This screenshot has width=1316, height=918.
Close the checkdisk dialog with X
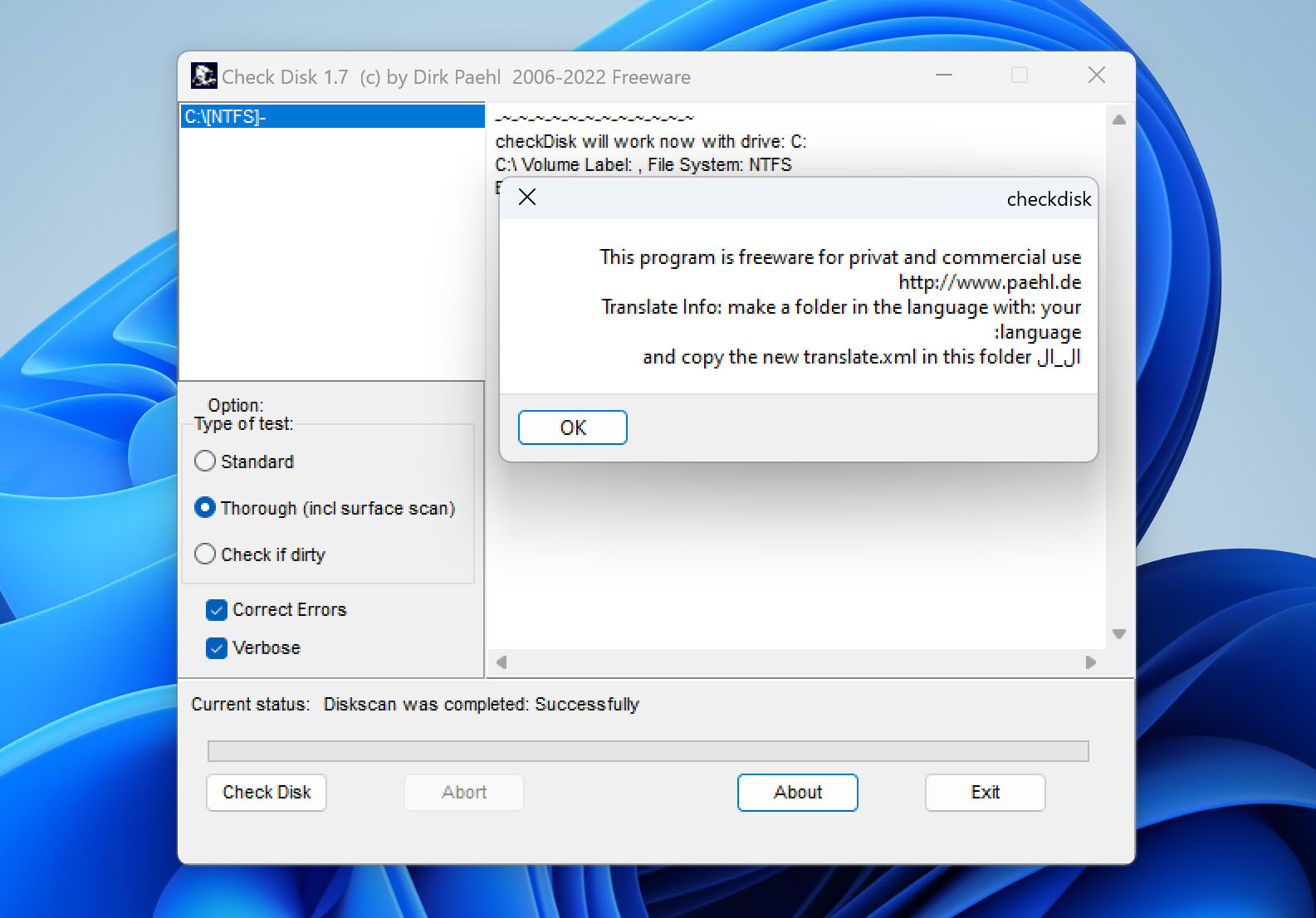527,198
